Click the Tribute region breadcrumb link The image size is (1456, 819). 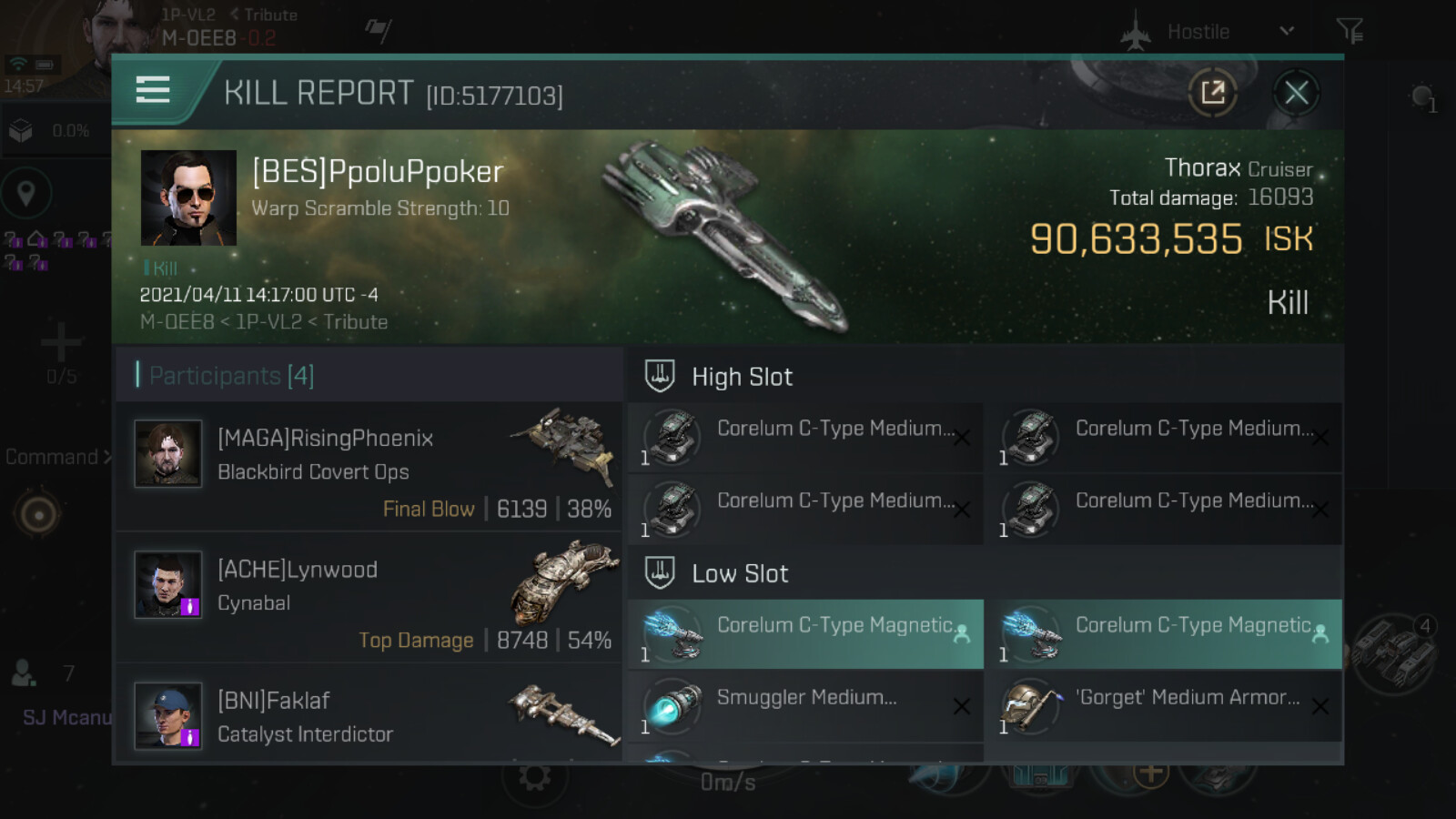[270, 15]
